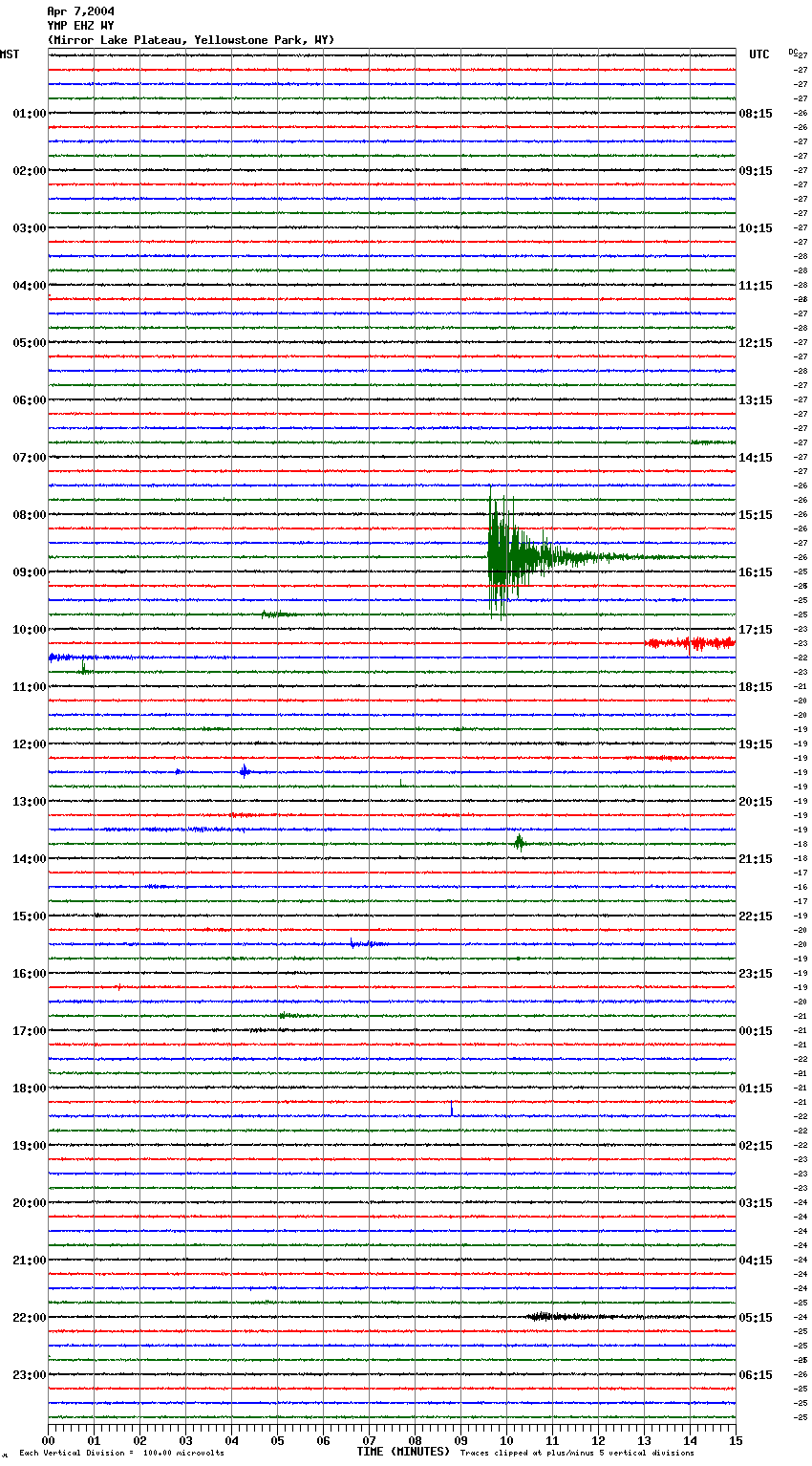The height and width of the screenshot is (1466, 812).
Task: Click the 14:00 MST time label
Action: click(30, 859)
